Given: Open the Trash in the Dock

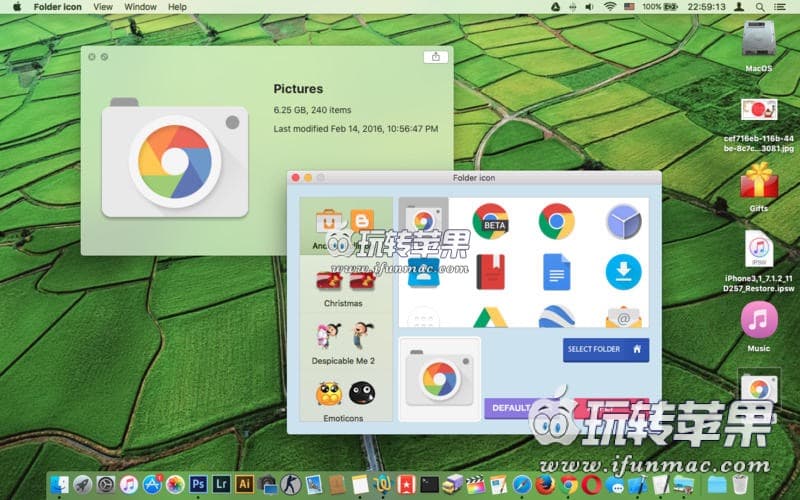Looking at the screenshot, I should click(x=740, y=484).
